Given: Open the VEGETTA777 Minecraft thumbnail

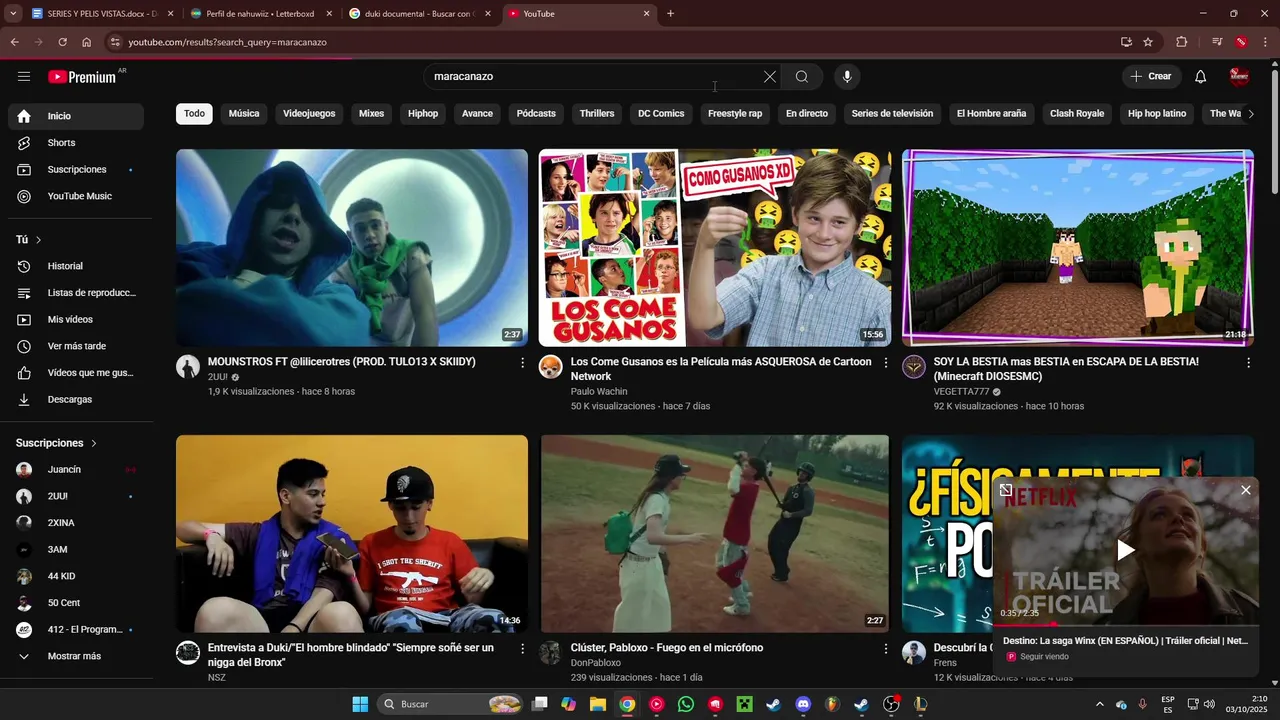Looking at the screenshot, I should tap(1078, 248).
